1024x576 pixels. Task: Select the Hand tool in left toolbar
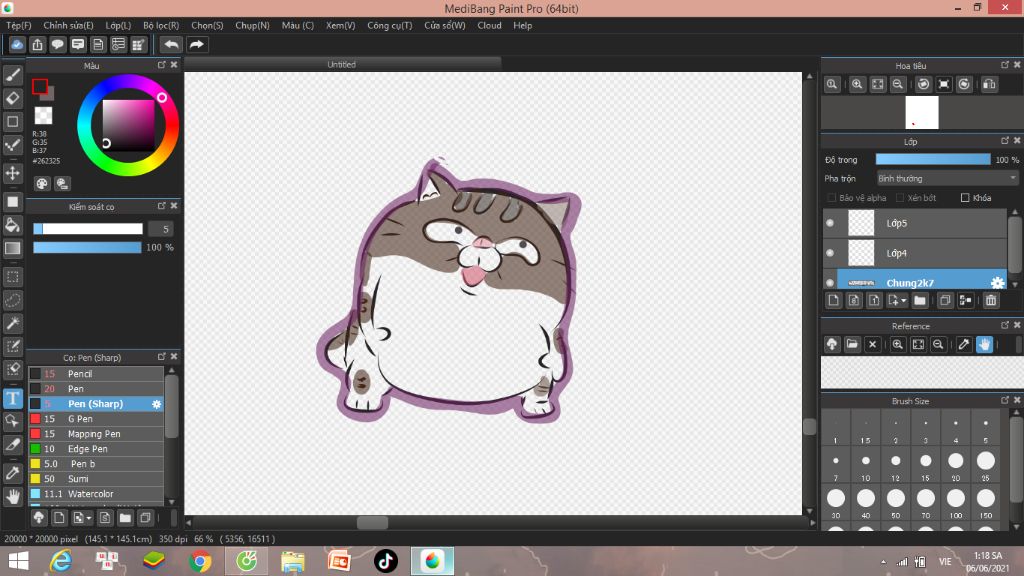coord(12,496)
